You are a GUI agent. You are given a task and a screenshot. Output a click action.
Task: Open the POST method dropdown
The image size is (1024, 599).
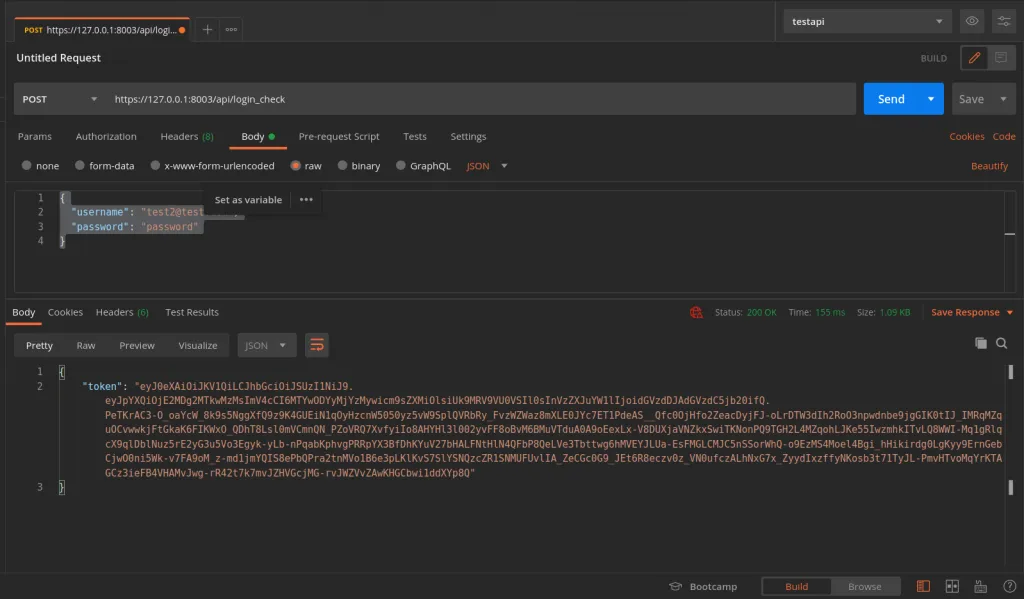click(x=60, y=99)
